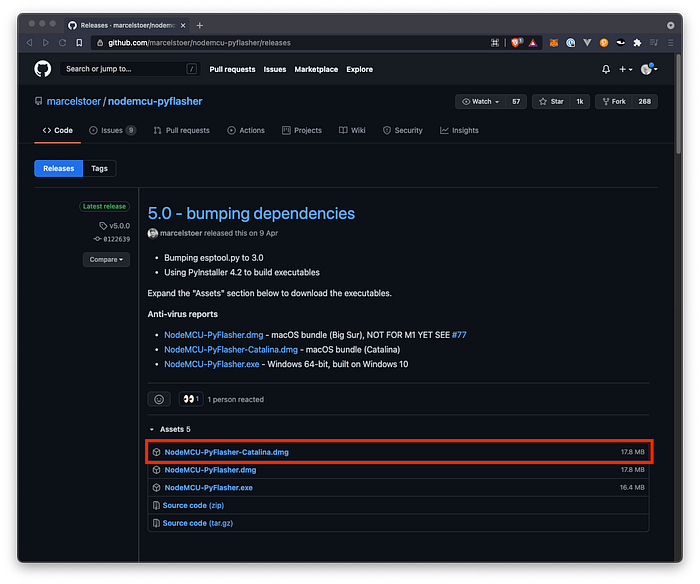Open the 57 watchers count

point(516,101)
